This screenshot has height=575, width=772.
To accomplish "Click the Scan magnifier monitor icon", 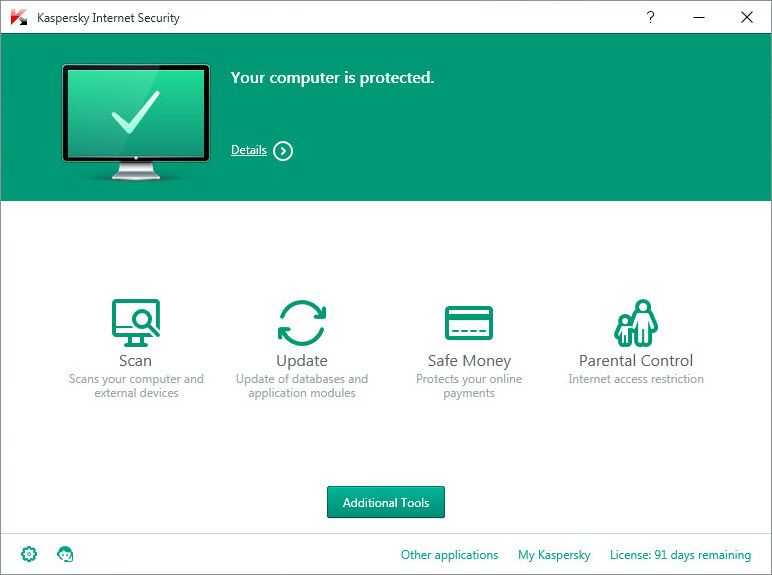I will point(136,322).
